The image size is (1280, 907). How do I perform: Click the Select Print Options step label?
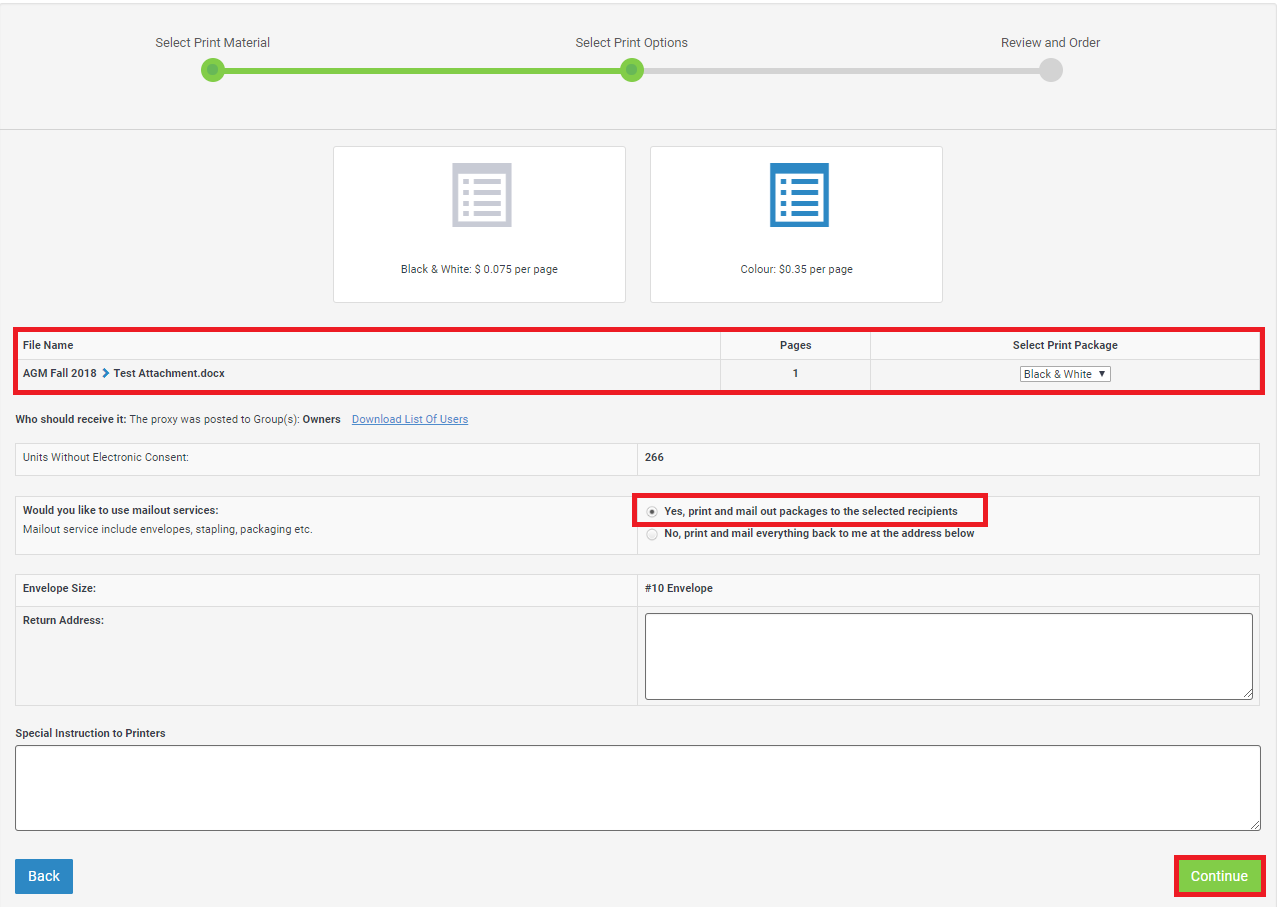632,43
